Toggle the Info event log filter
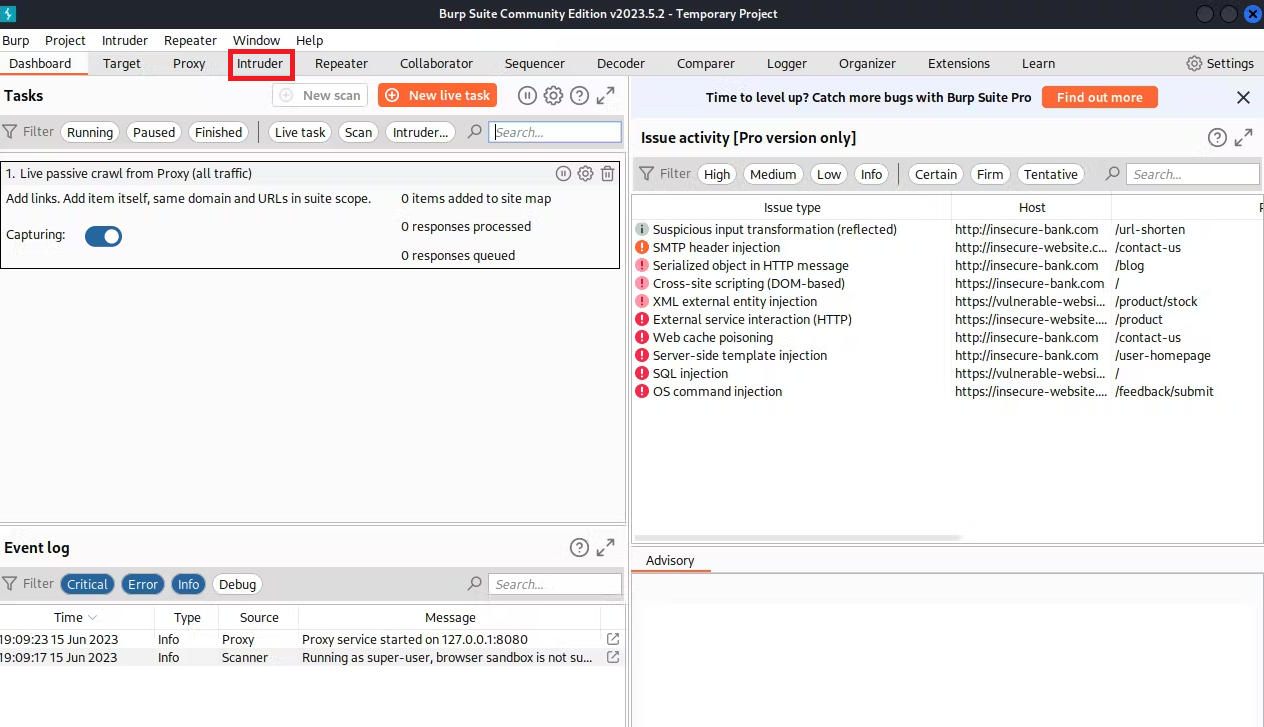The width and height of the screenshot is (1264, 727). coord(189,584)
